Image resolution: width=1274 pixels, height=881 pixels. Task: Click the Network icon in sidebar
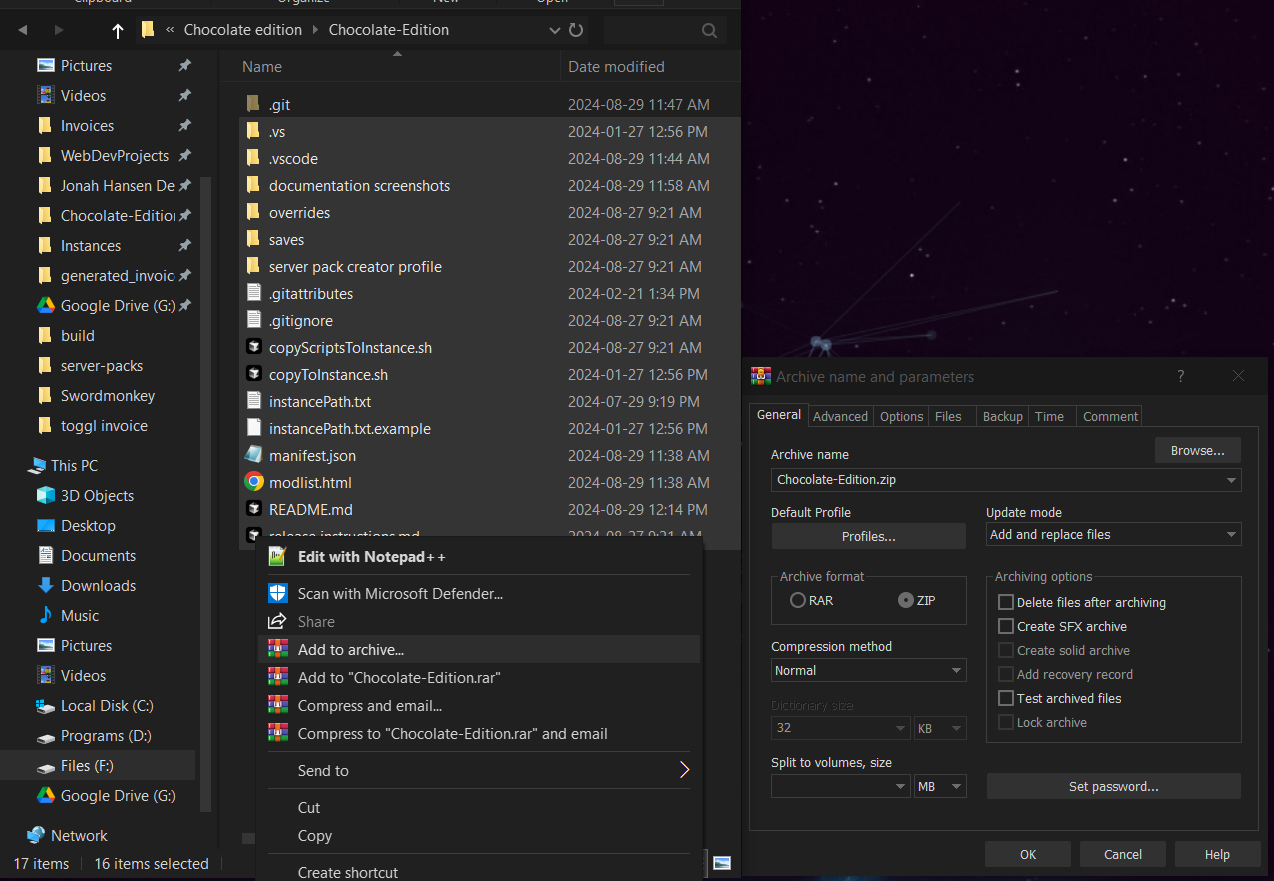coord(36,835)
